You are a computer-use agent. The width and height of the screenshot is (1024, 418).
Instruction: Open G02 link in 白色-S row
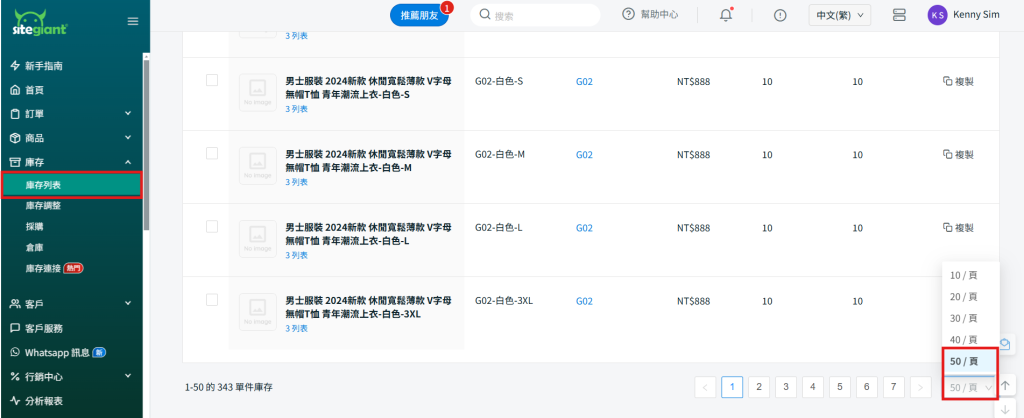click(x=584, y=82)
